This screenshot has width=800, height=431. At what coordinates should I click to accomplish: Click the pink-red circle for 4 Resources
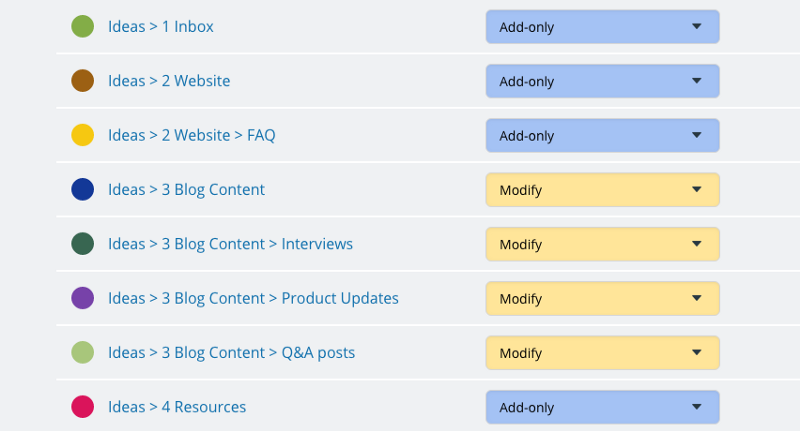coord(83,407)
